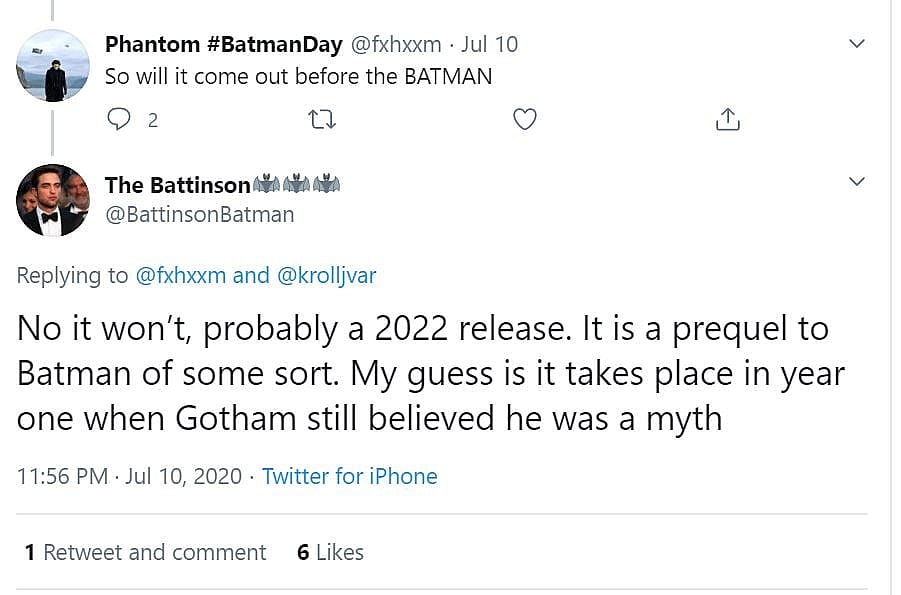Click the Jul 10 date on Phantom's tweet
The width and height of the screenshot is (901, 595).
click(x=489, y=45)
